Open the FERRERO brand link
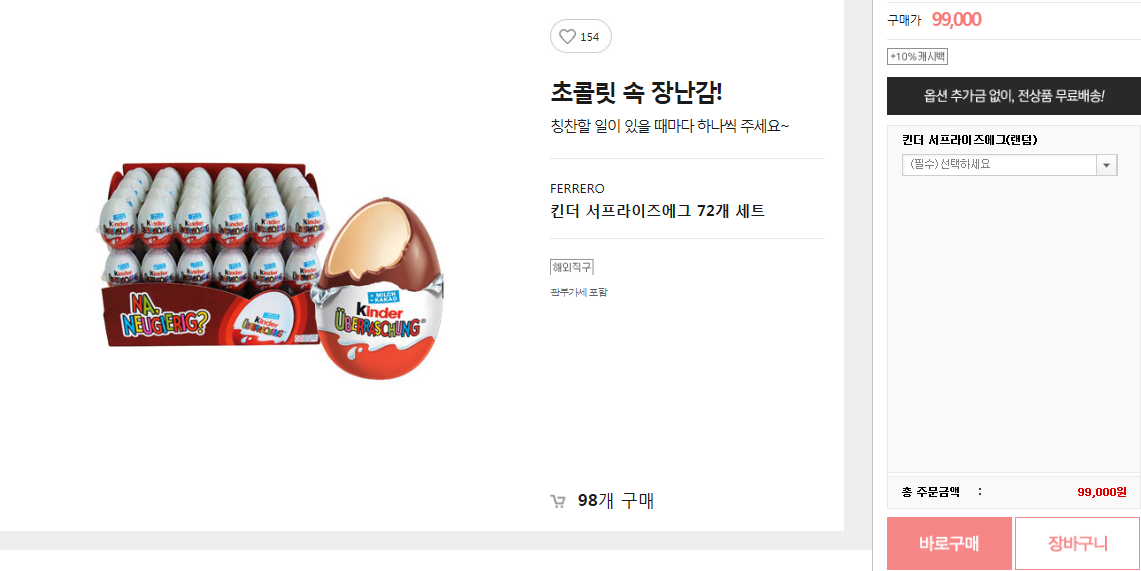The height and width of the screenshot is (571, 1141). pyautogui.click(x=577, y=188)
